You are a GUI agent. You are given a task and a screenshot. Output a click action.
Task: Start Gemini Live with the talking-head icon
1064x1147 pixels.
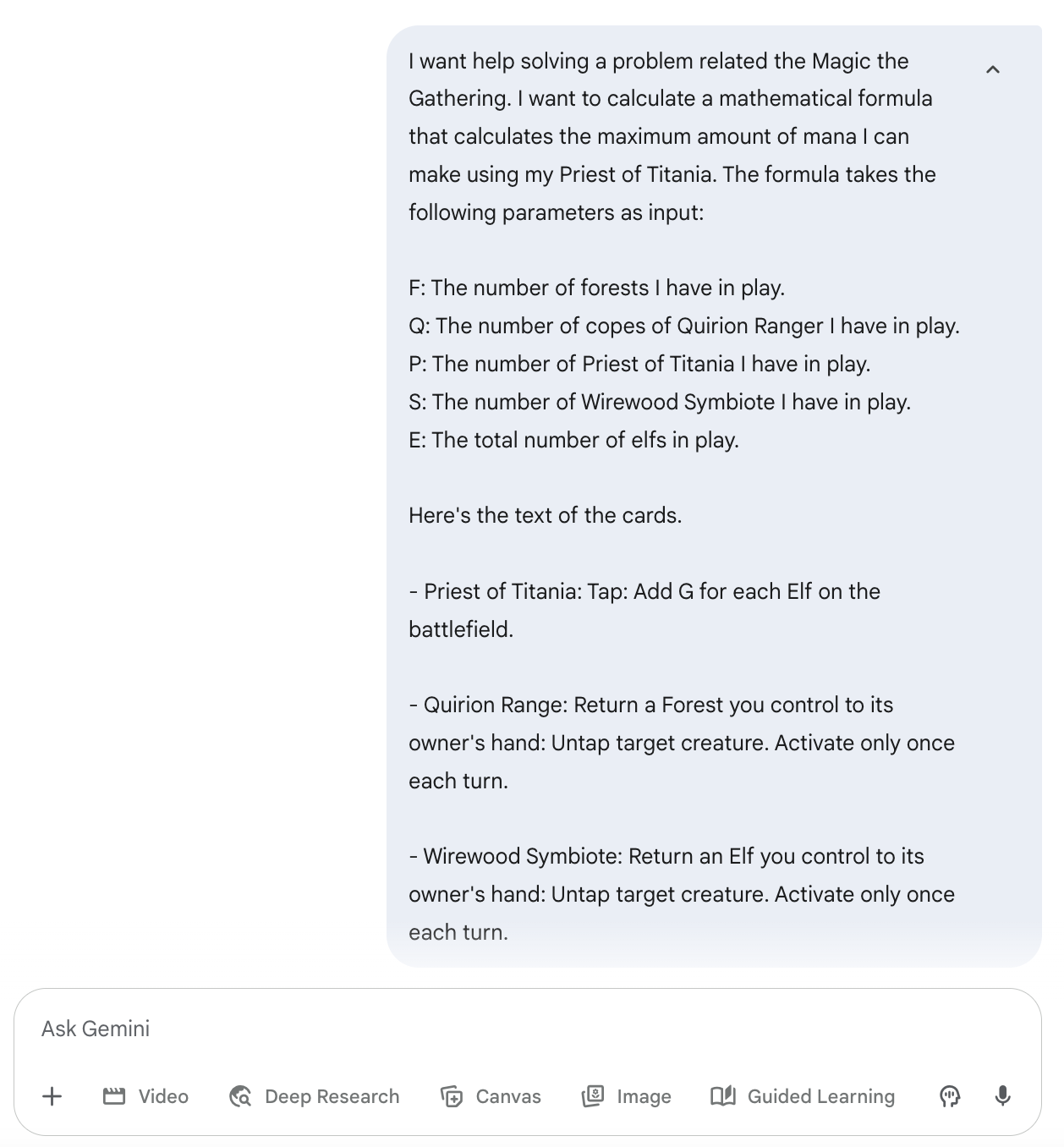[x=951, y=1096]
